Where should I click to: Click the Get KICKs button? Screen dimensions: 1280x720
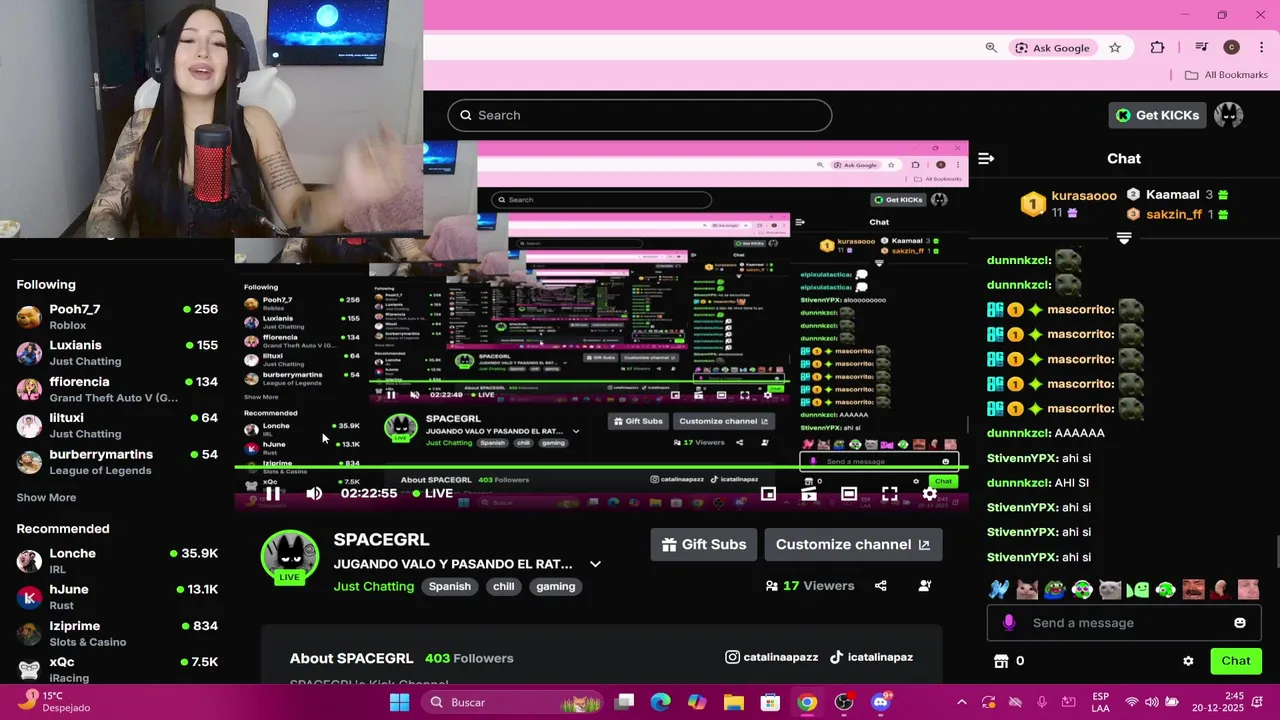[x=1157, y=115]
